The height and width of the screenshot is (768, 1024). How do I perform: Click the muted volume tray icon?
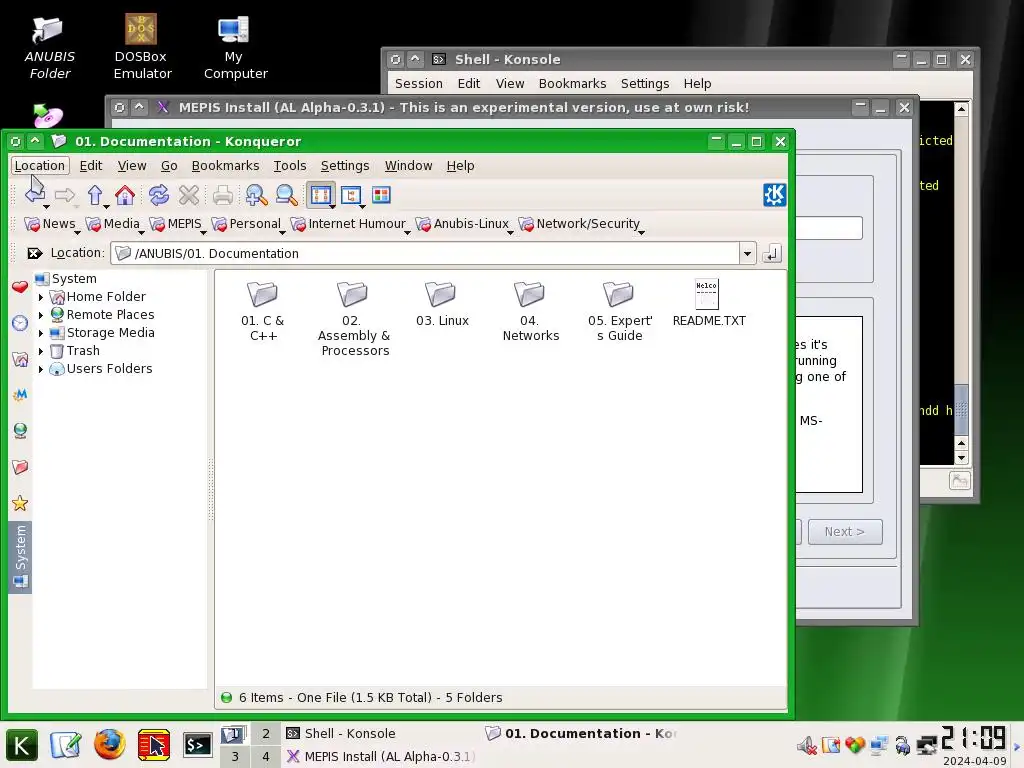807,745
